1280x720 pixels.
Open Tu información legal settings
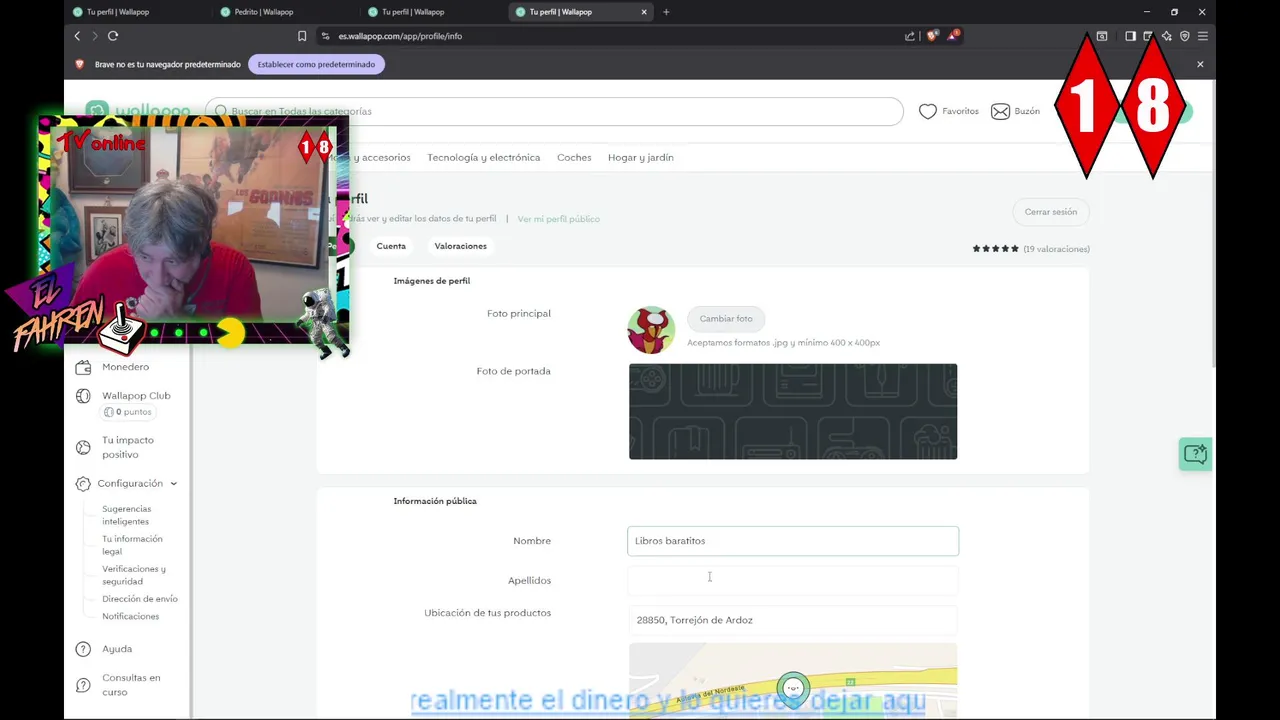[x=132, y=545]
